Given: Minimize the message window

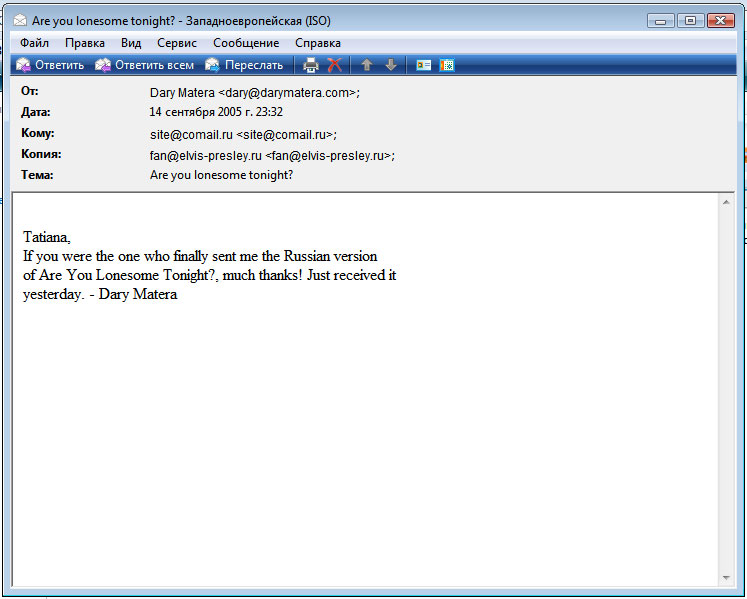Looking at the screenshot, I should coord(661,21).
